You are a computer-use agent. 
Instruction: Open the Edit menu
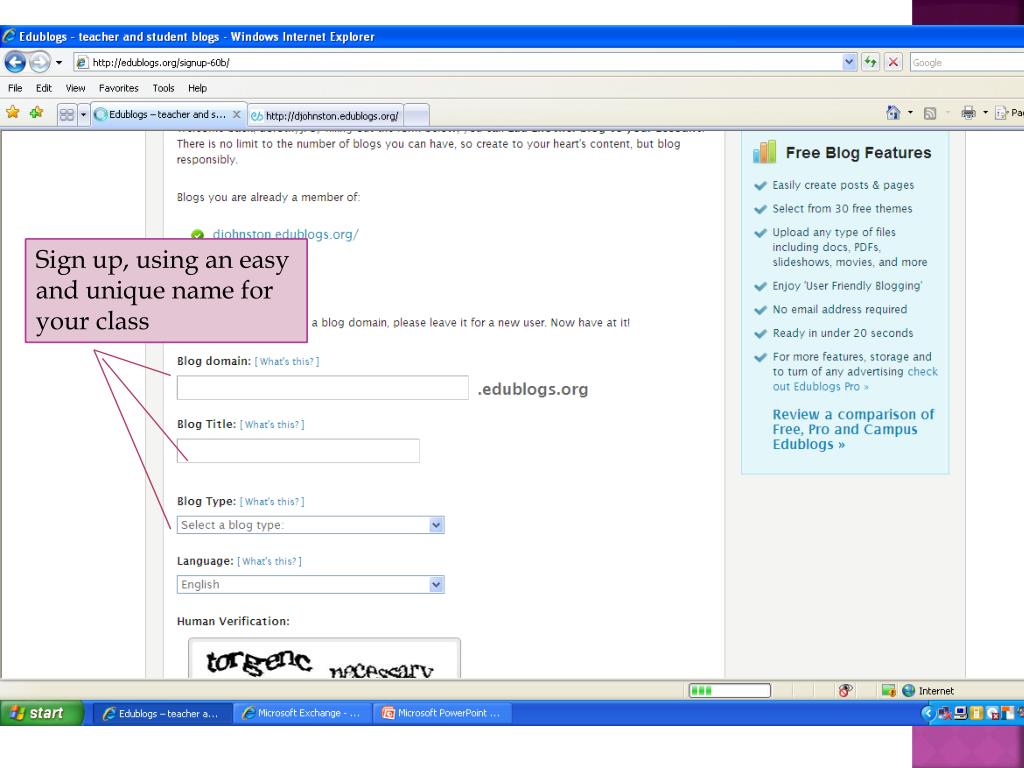[x=44, y=88]
